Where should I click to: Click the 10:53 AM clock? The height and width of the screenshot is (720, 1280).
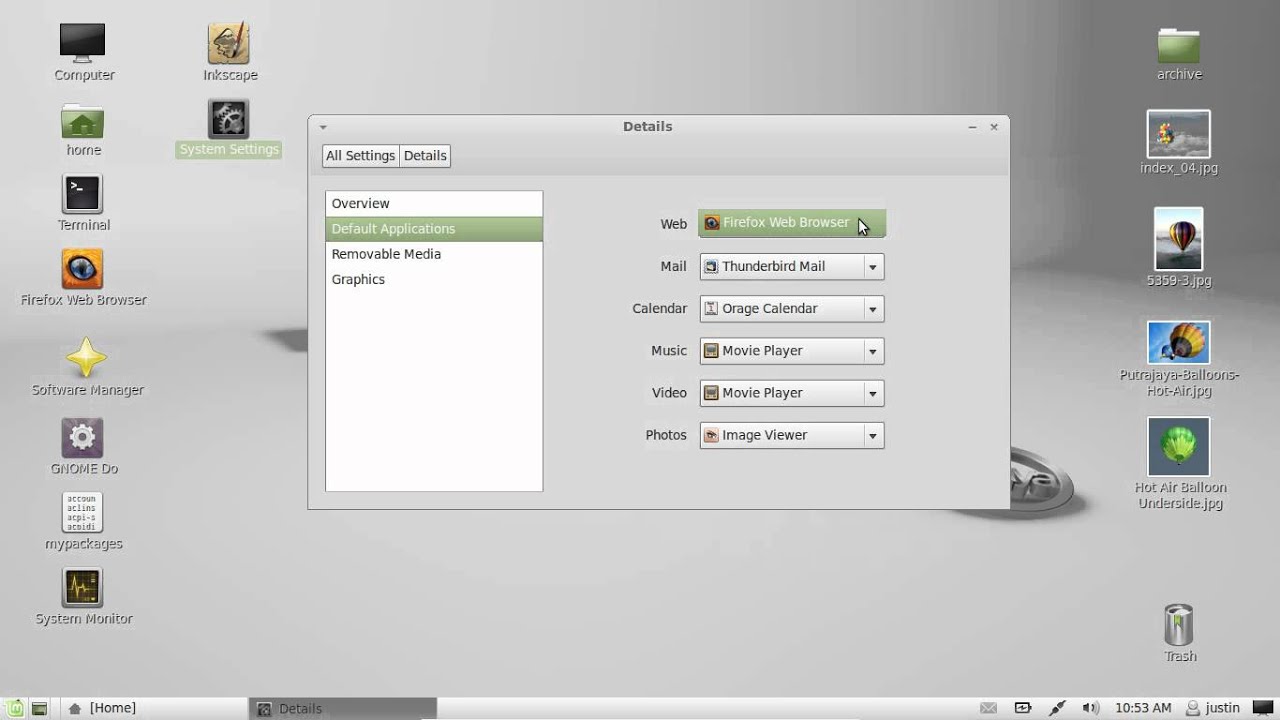1143,708
